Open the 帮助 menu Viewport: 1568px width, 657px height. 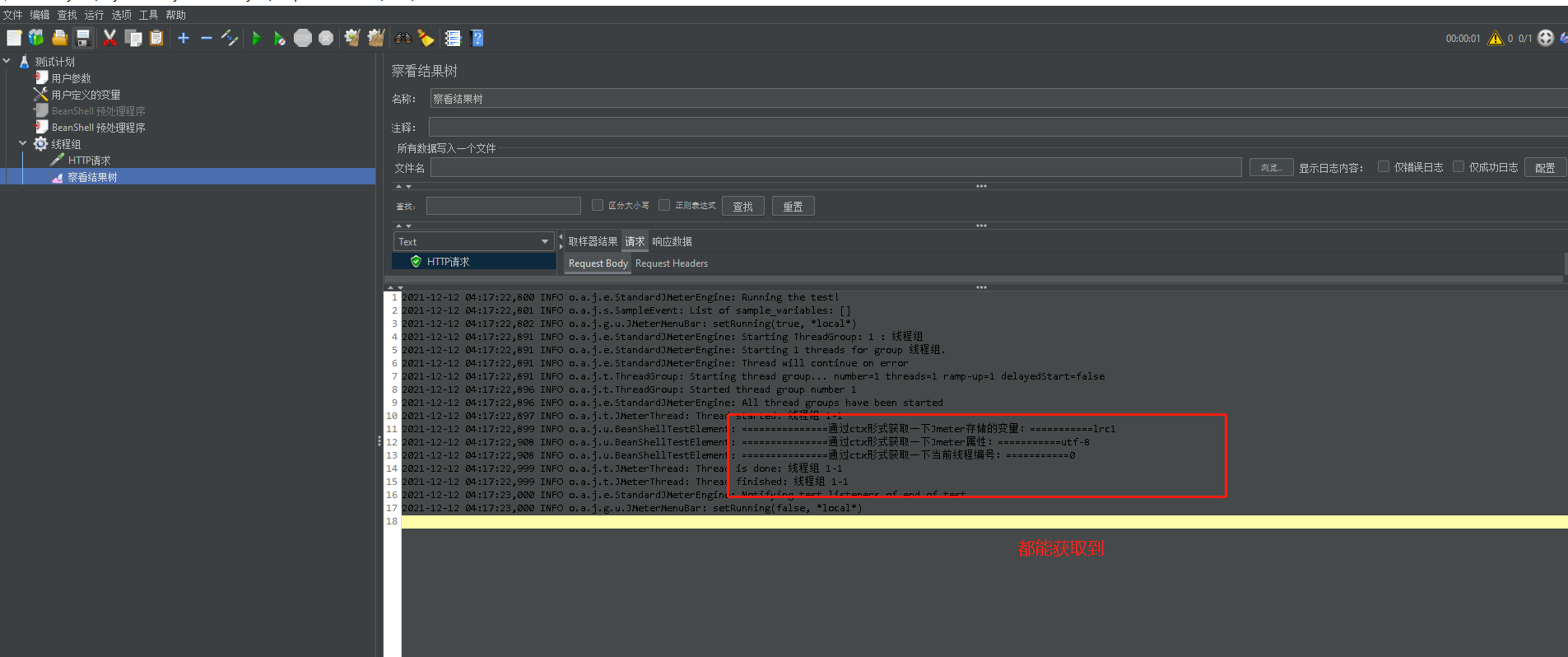point(175,15)
